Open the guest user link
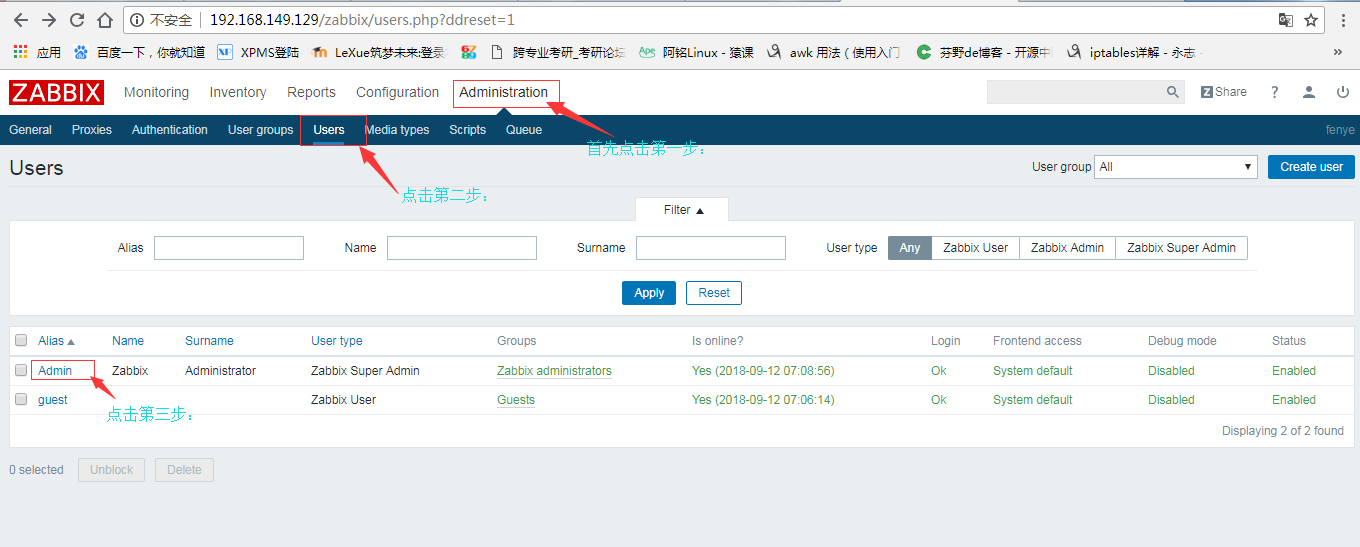This screenshot has height=547, width=1360. [x=53, y=400]
